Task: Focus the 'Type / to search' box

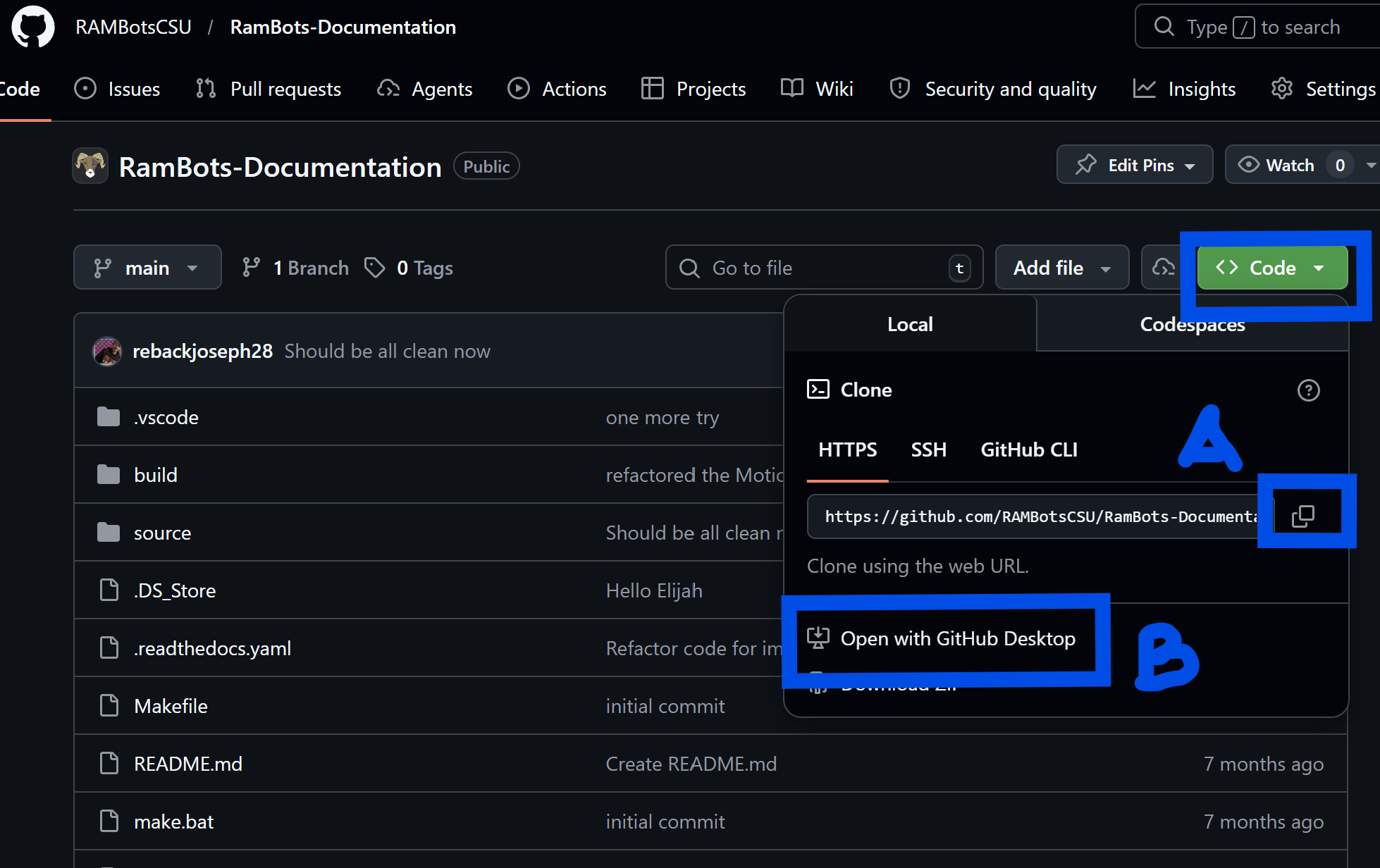Action: (x=1257, y=27)
